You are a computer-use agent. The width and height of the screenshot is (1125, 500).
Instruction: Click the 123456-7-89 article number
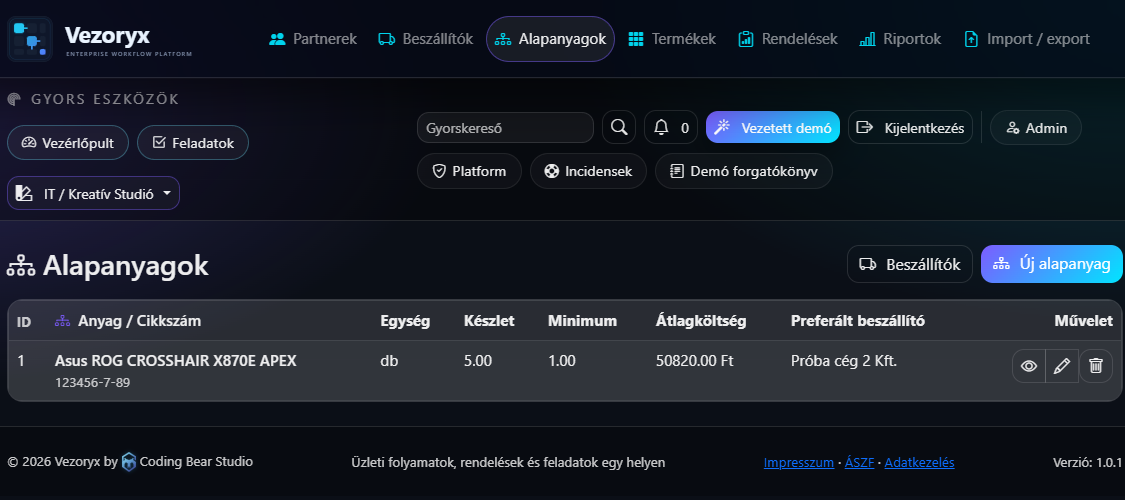93,382
